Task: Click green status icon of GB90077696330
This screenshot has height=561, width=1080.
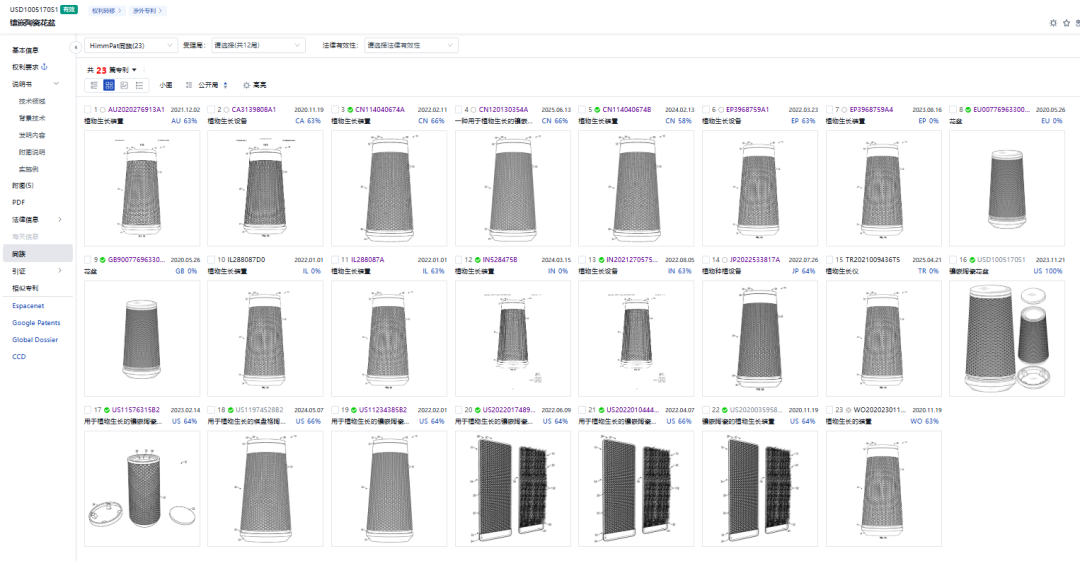Action: pyautogui.click(x=103, y=260)
